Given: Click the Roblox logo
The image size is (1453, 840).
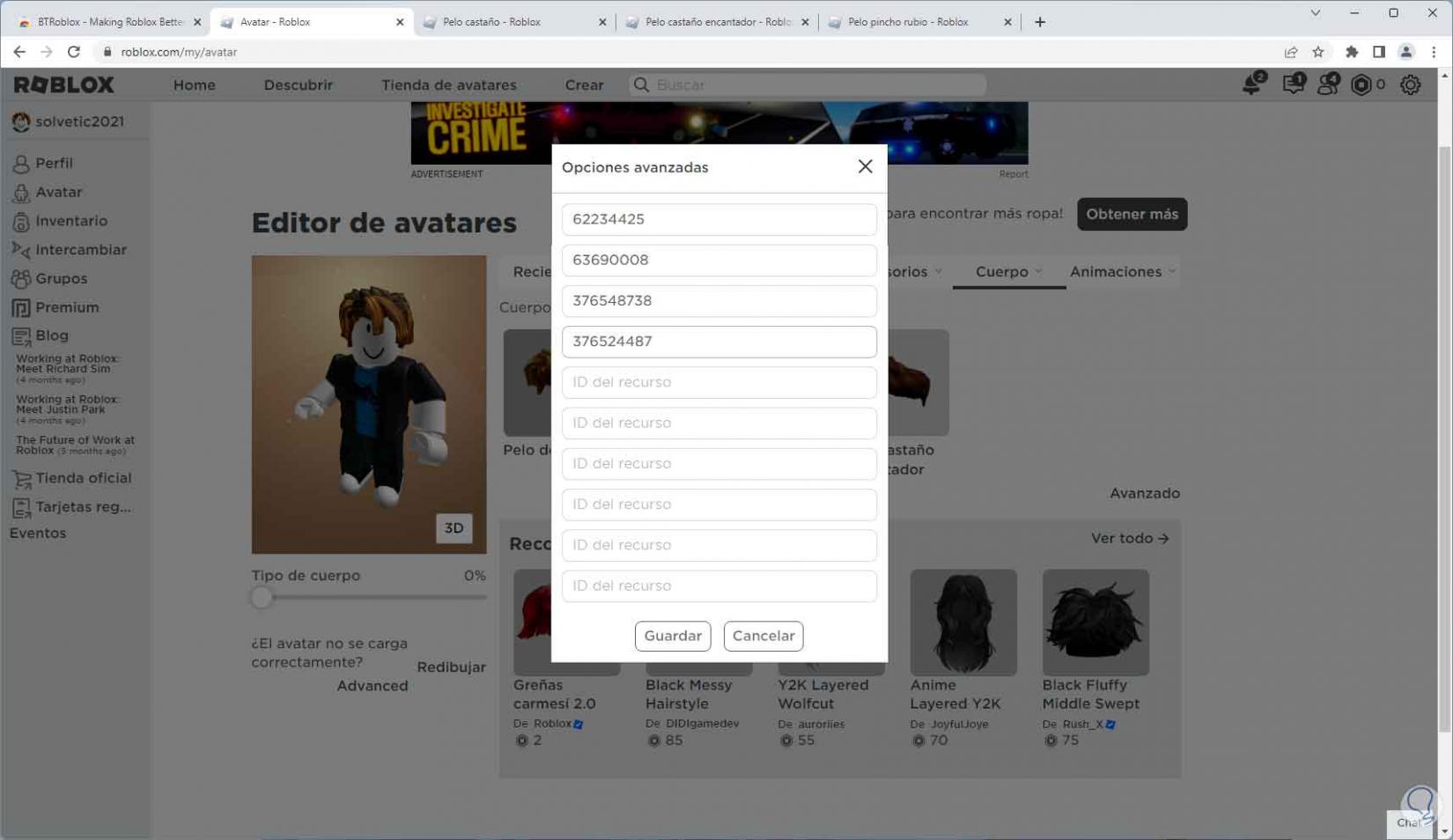Looking at the screenshot, I should tap(64, 85).
